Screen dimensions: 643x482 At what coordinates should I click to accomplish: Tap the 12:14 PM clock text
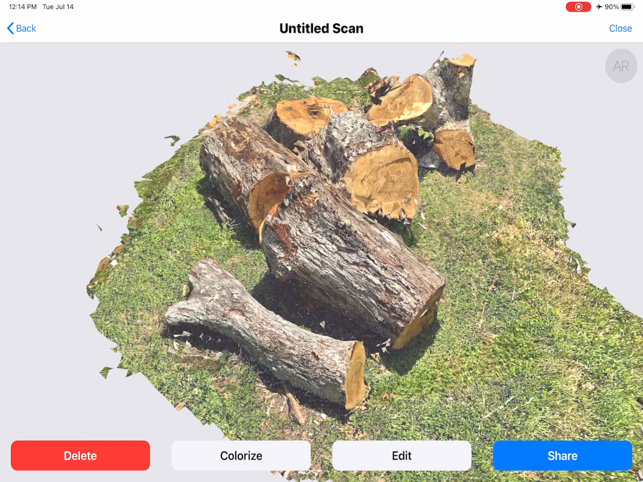coord(23,7)
